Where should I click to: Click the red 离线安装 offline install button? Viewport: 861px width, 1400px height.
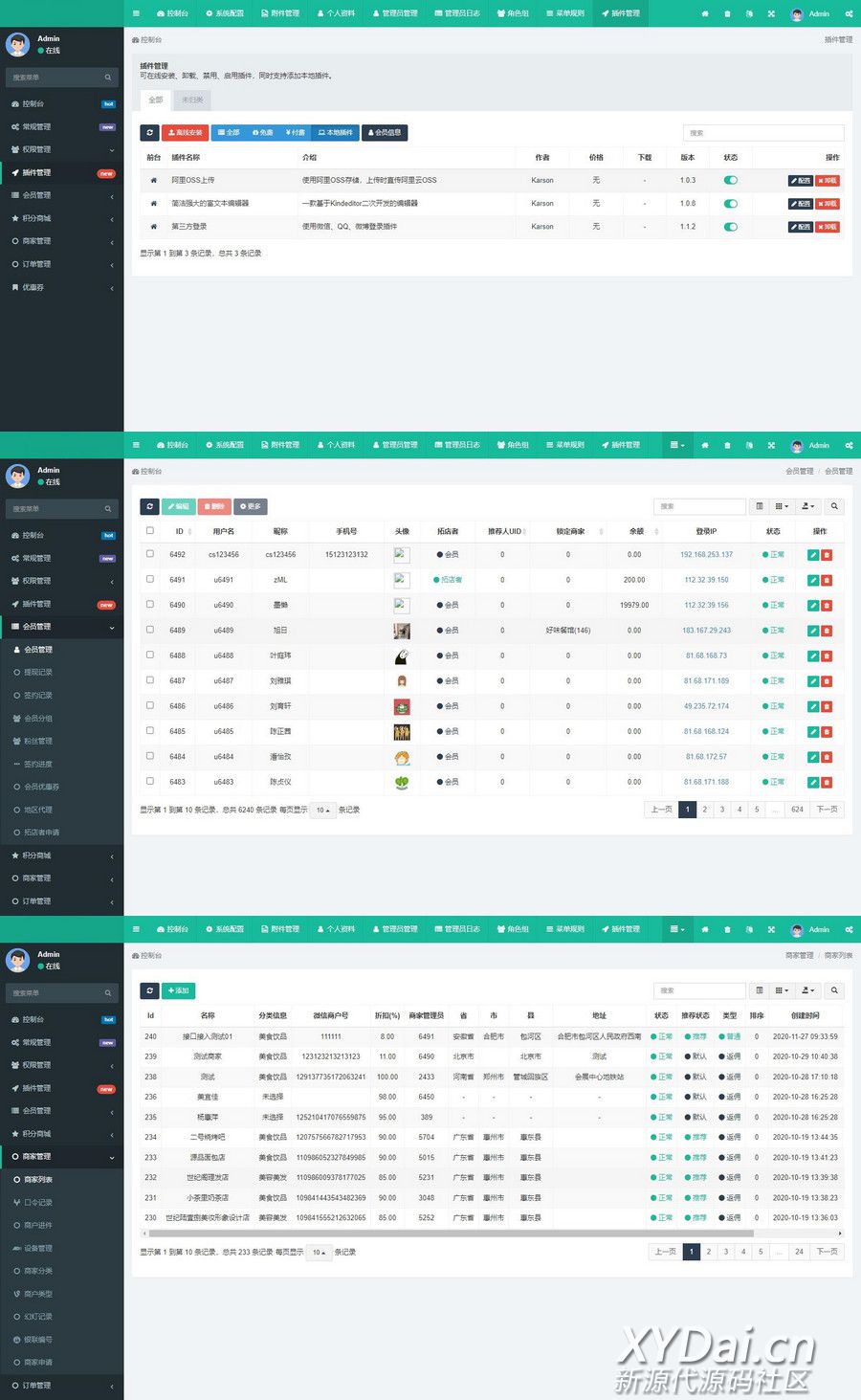click(x=186, y=133)
